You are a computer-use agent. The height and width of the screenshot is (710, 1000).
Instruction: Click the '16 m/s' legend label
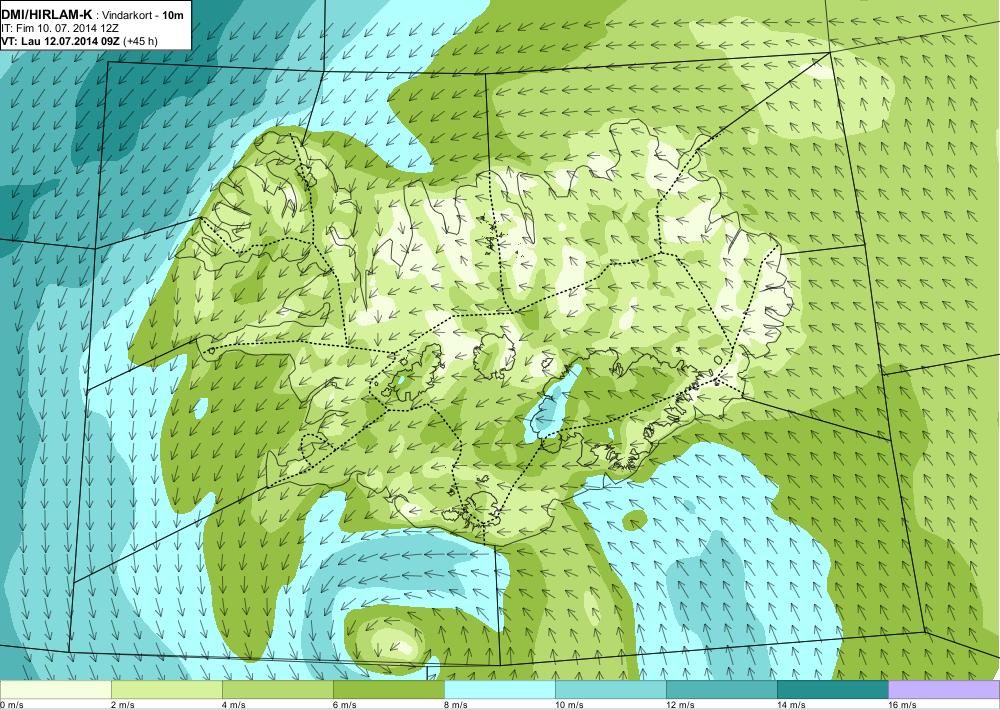[902, 704]
